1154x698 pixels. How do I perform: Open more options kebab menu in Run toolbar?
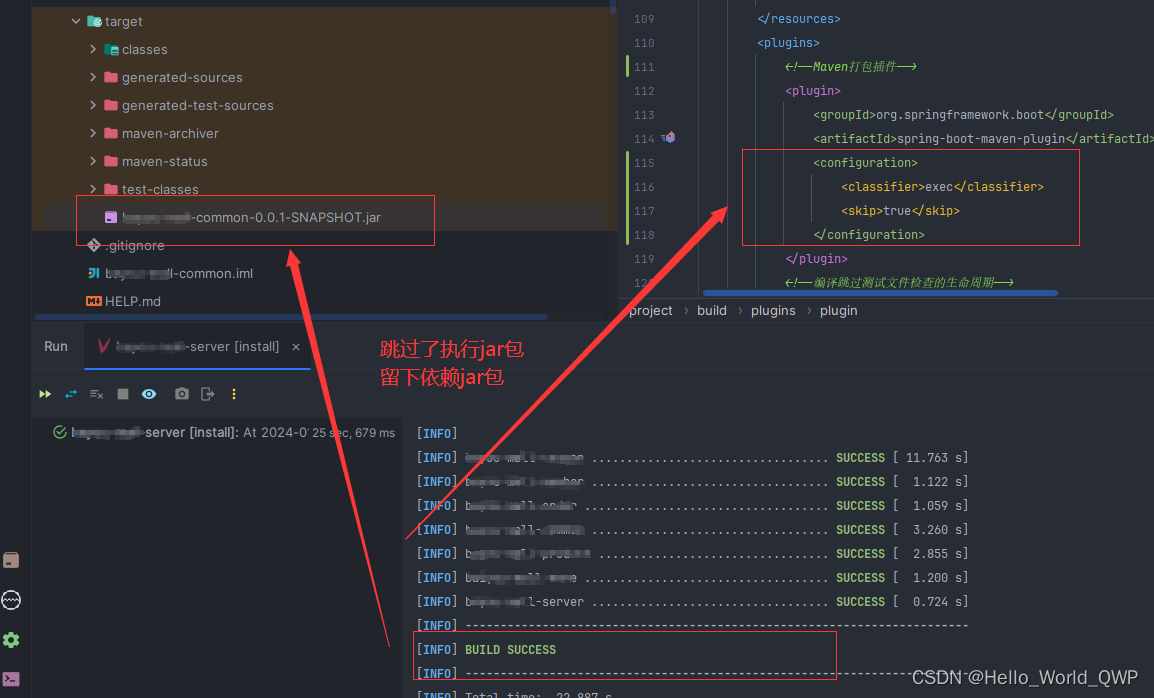(233, 393)
